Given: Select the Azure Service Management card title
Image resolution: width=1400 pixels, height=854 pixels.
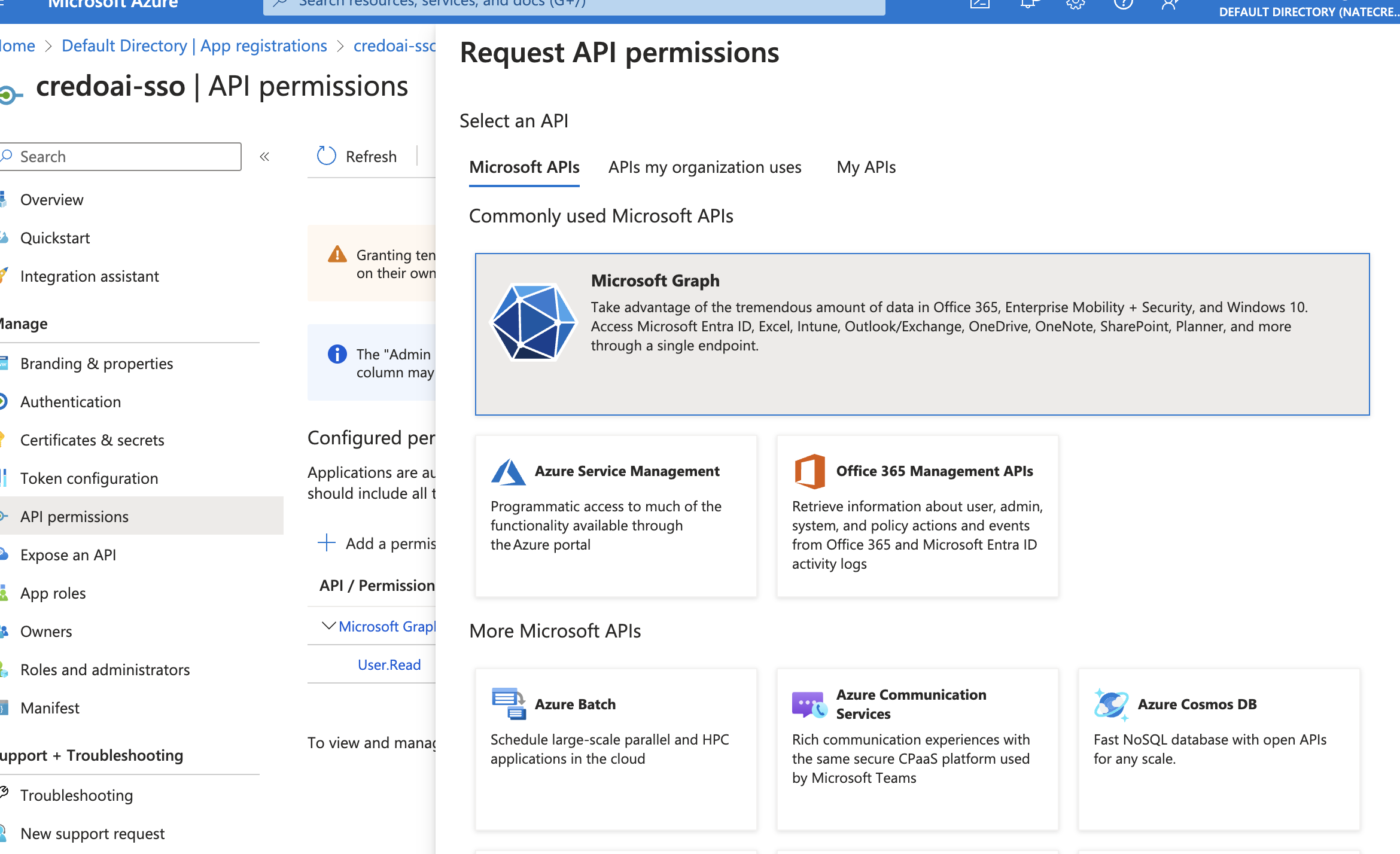Looking at the screenshot, I should (627, 471).
